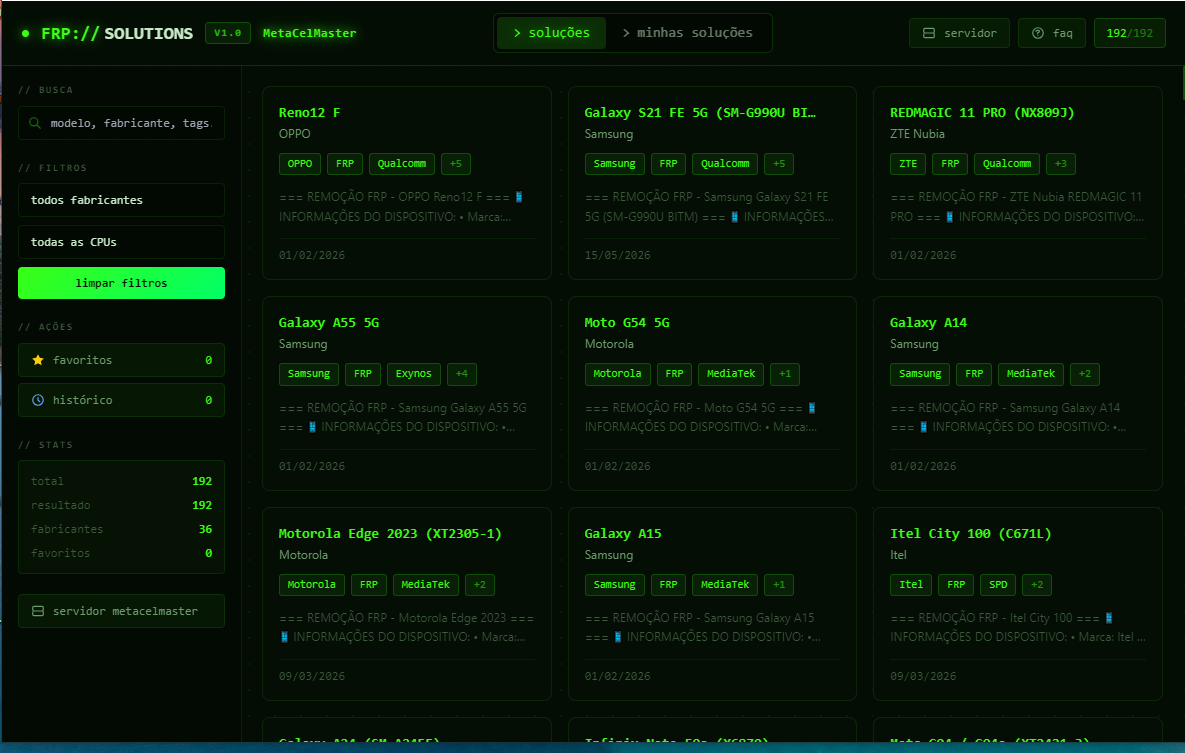Click the Qualcomm tag on Reno12 F
This screenshot has height=753, width=1185.
pyautogui.click(x=401, y=163)
